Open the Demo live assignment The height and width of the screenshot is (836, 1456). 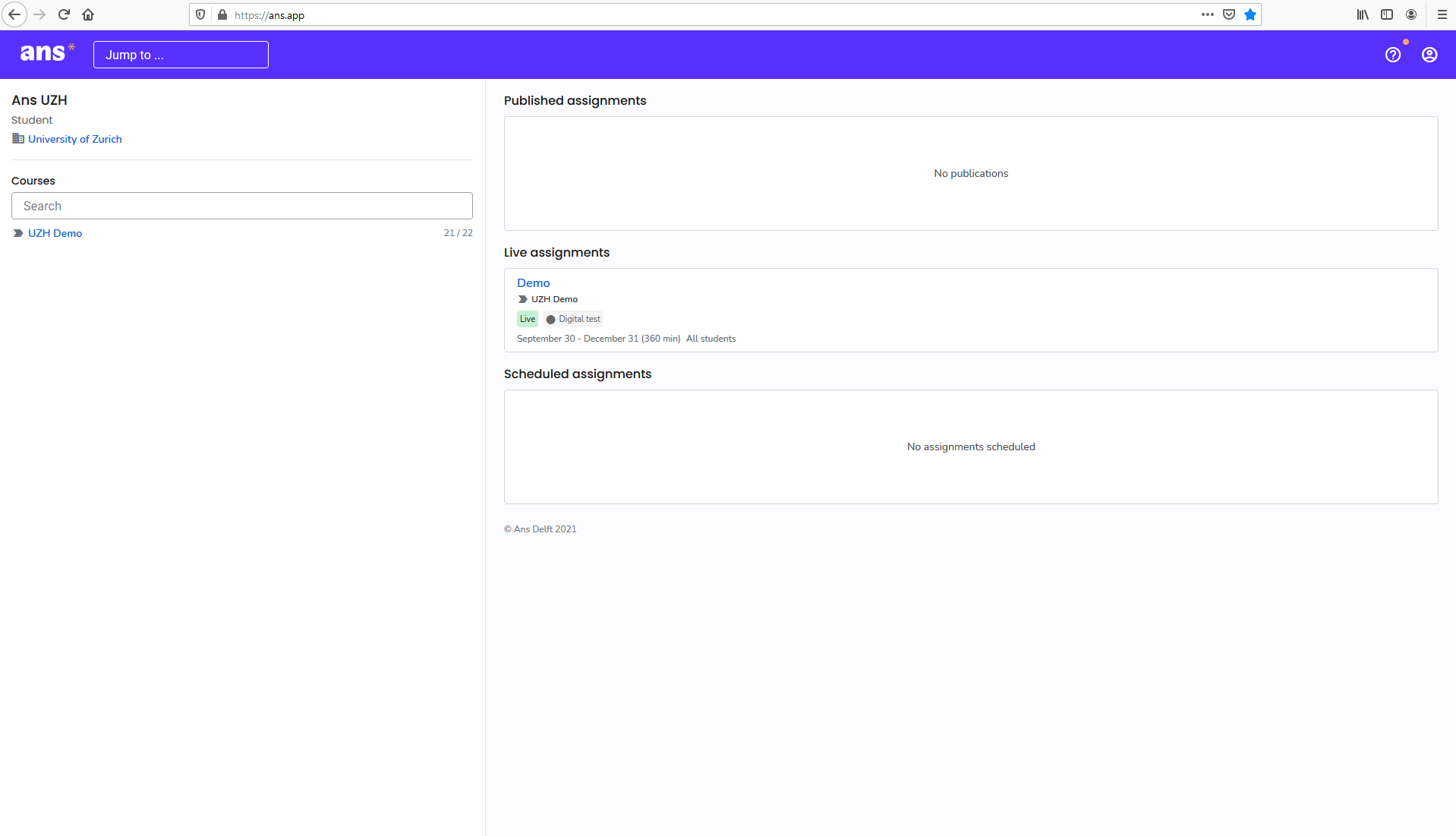coord(533,282)
